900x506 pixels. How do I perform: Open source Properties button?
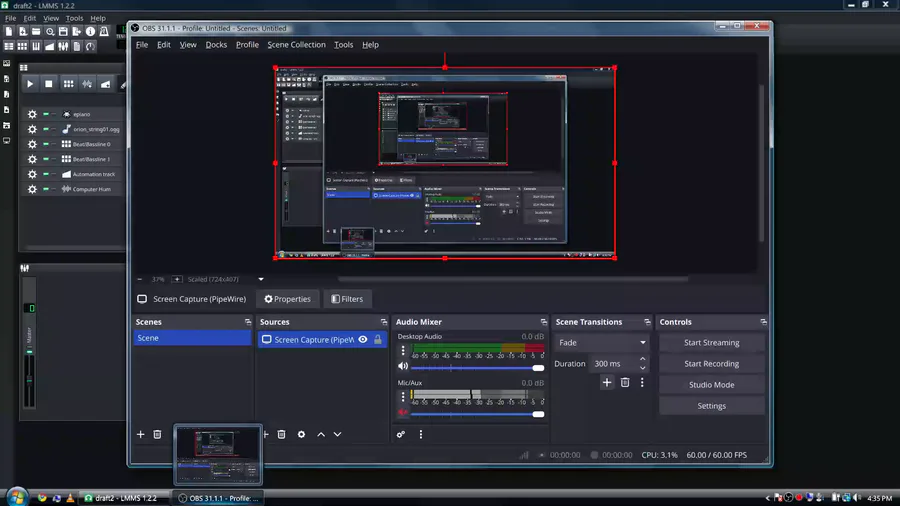[x=287, y=299]
